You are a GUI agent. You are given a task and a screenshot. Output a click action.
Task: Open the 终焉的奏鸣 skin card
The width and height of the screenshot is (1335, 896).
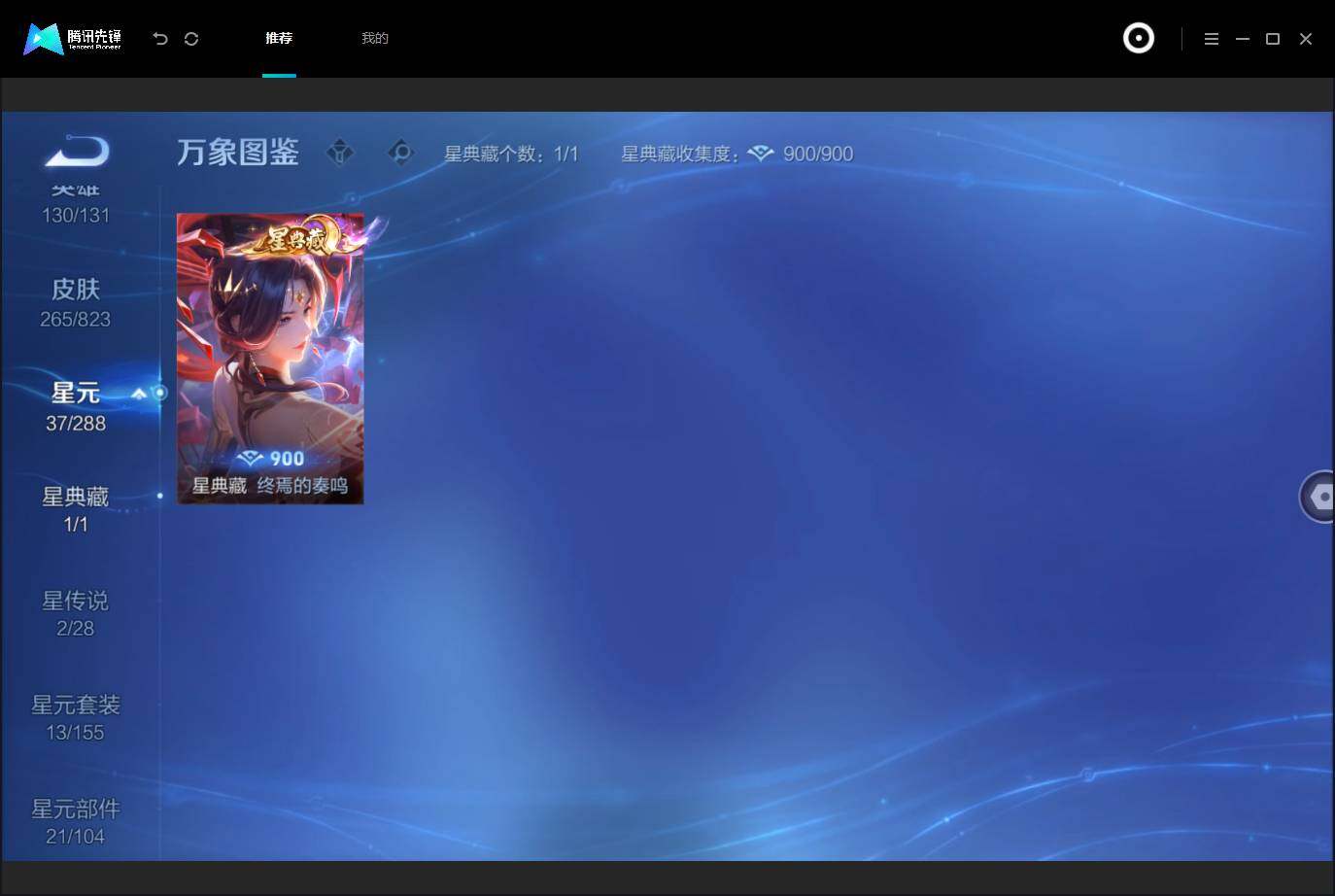tap(270, 359)
